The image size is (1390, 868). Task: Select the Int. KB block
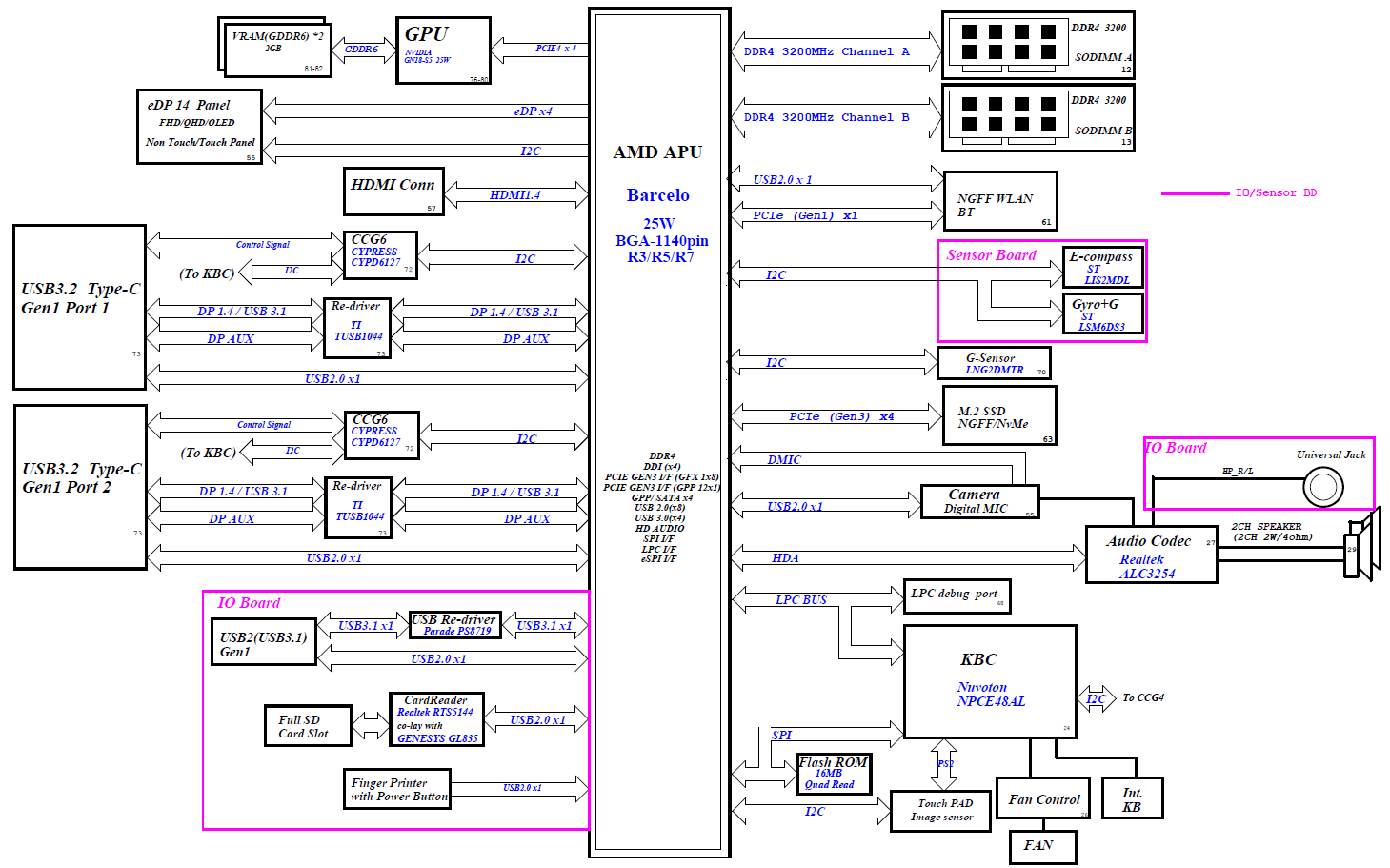click(x=1131, y=798)
